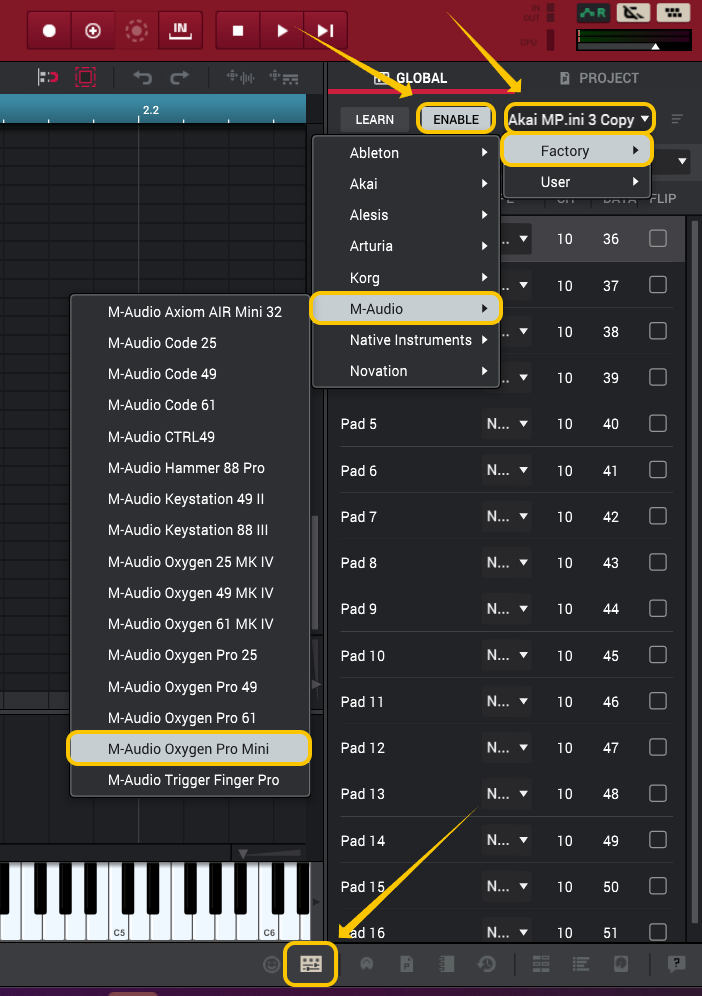This screenshot has width=702, height=996.
Task: Toggle the IN punch-in button
Action: point(180,30)
